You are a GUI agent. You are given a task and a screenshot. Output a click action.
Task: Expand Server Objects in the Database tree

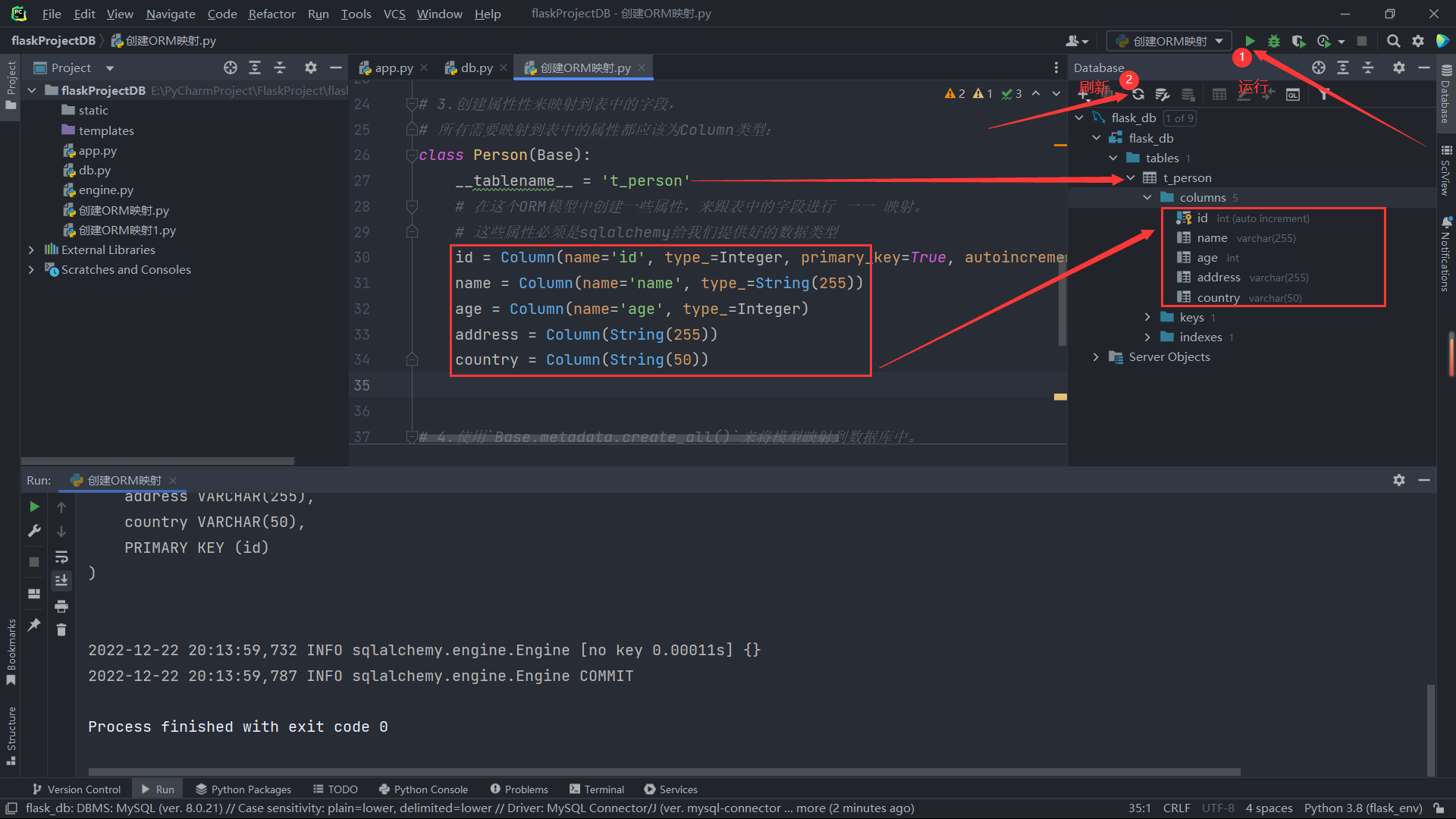1096,356
